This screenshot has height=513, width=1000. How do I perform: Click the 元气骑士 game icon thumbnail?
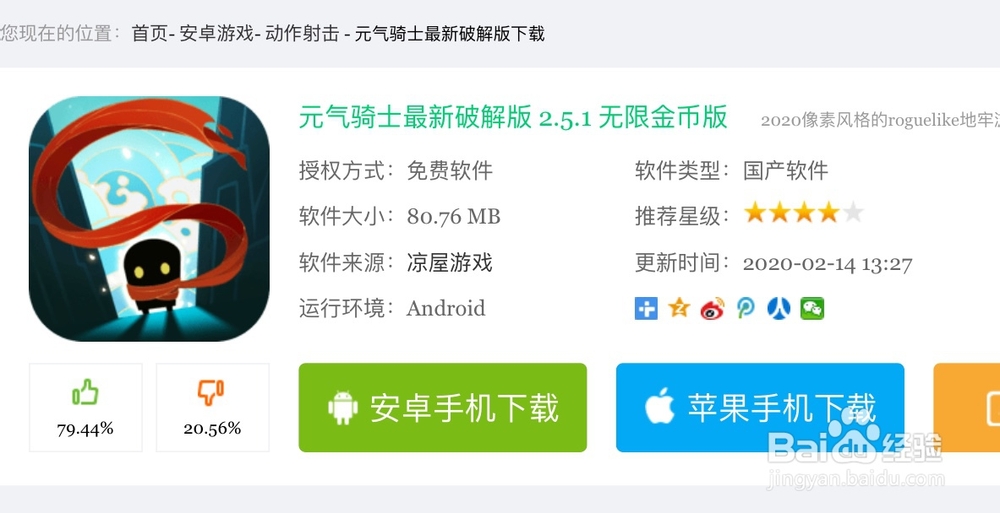[149, 219]
